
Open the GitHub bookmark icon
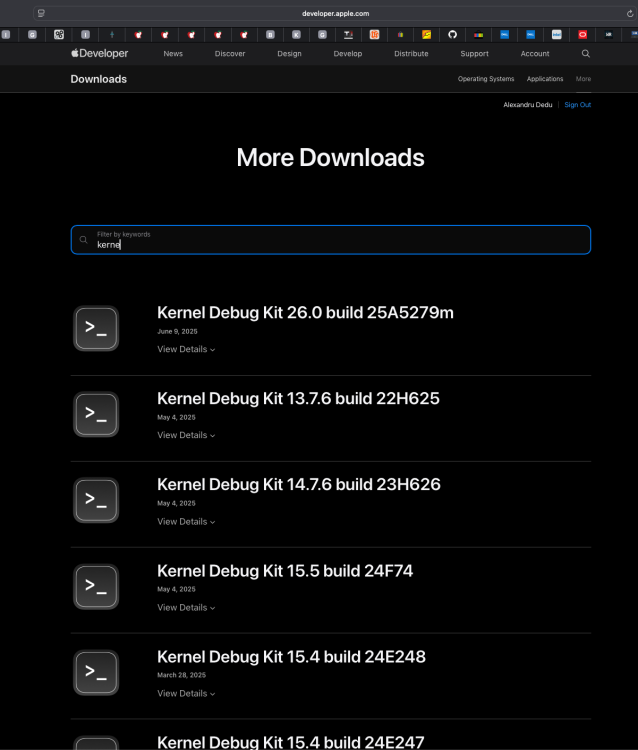tap(452, 34)
